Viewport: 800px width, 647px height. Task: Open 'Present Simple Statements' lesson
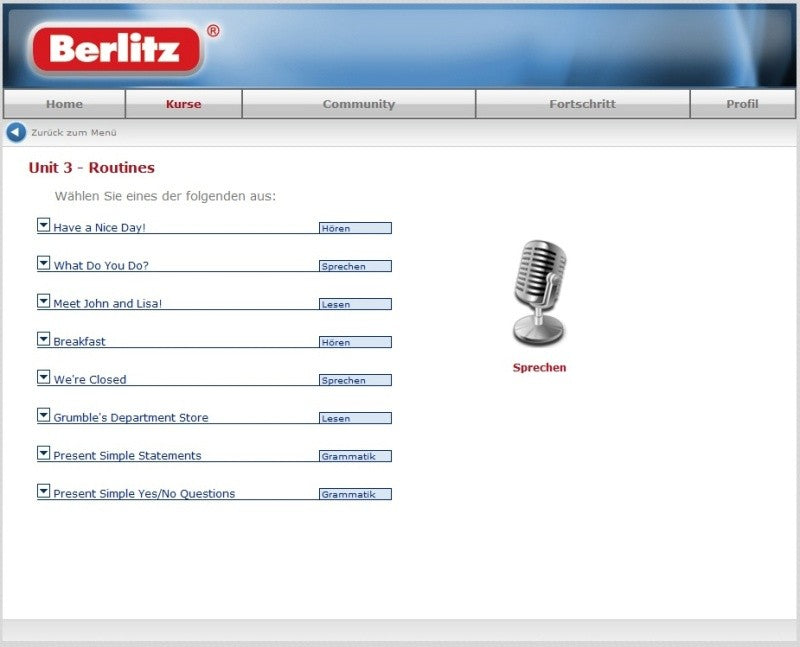pos(128,456)
